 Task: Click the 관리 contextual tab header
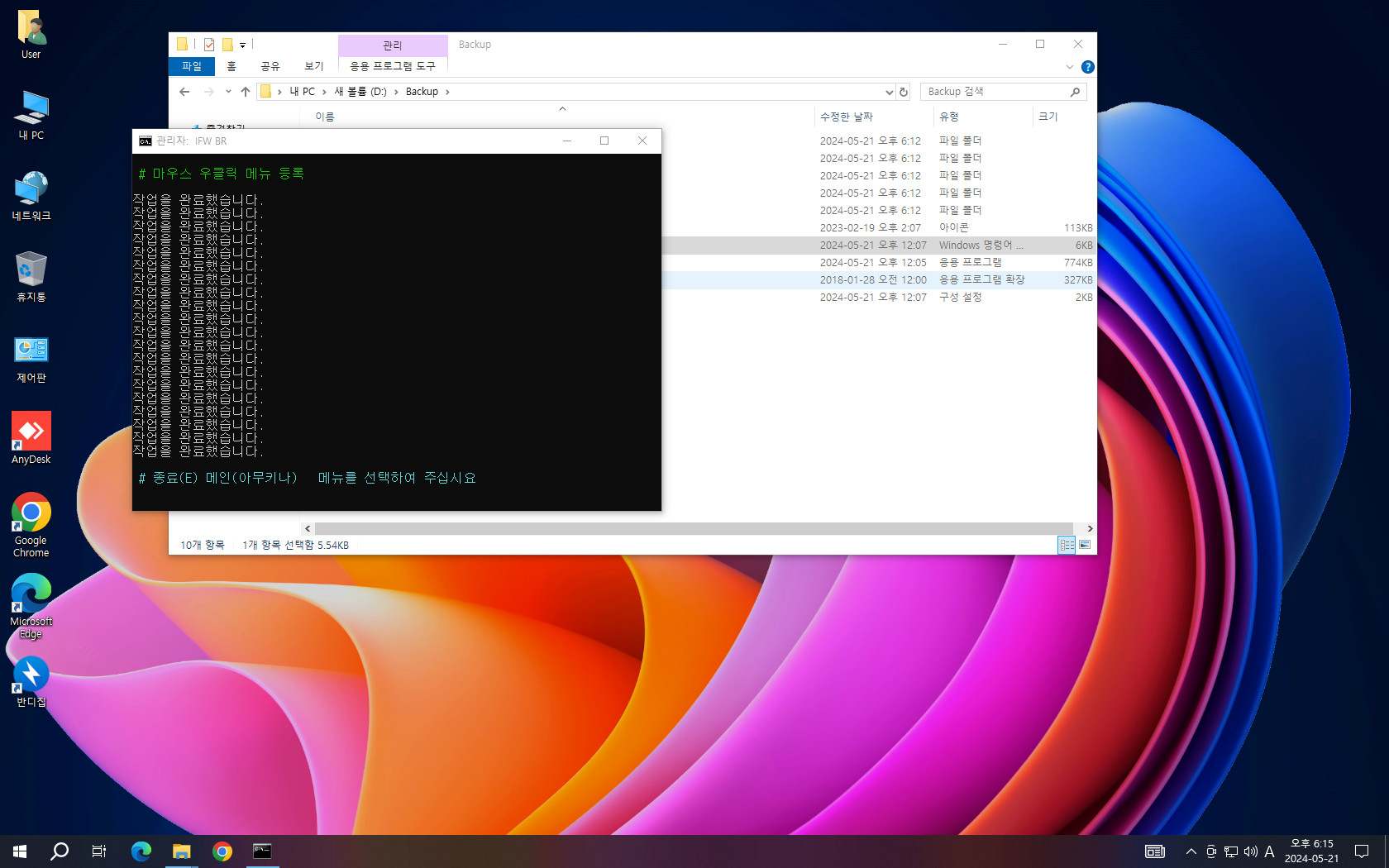(x=393, y=45)
